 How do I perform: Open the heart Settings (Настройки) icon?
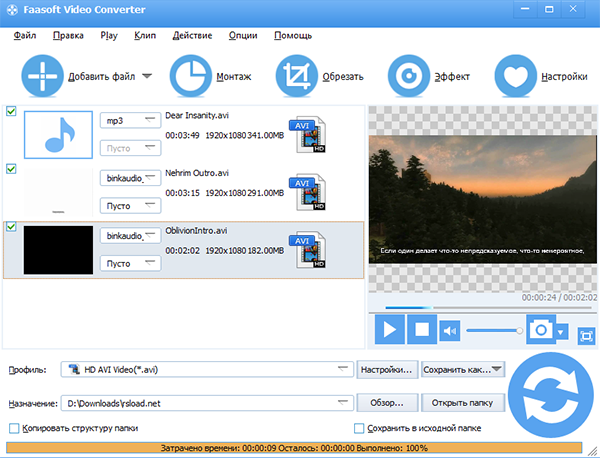515,76
